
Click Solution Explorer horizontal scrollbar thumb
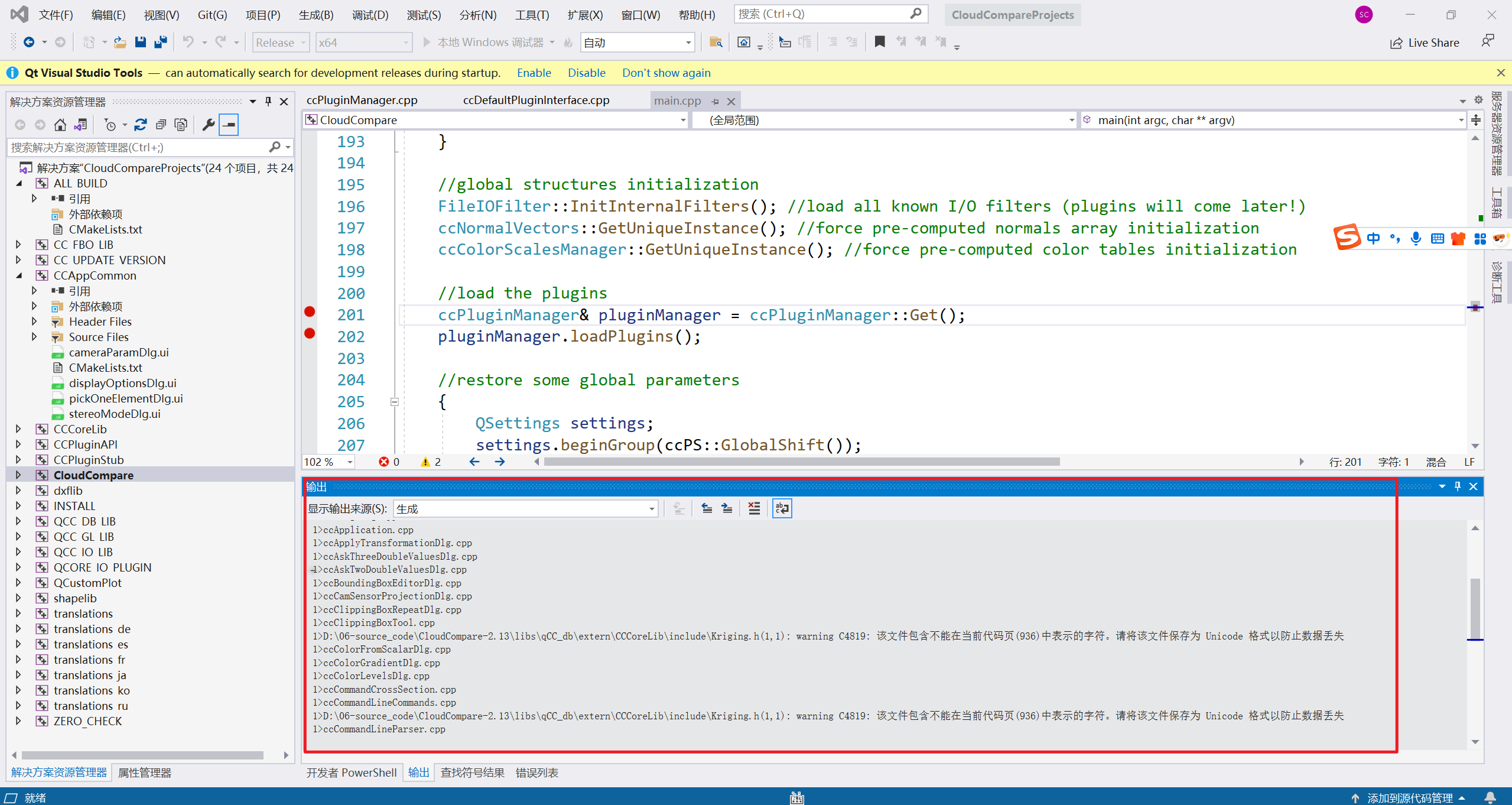[142, 755]
